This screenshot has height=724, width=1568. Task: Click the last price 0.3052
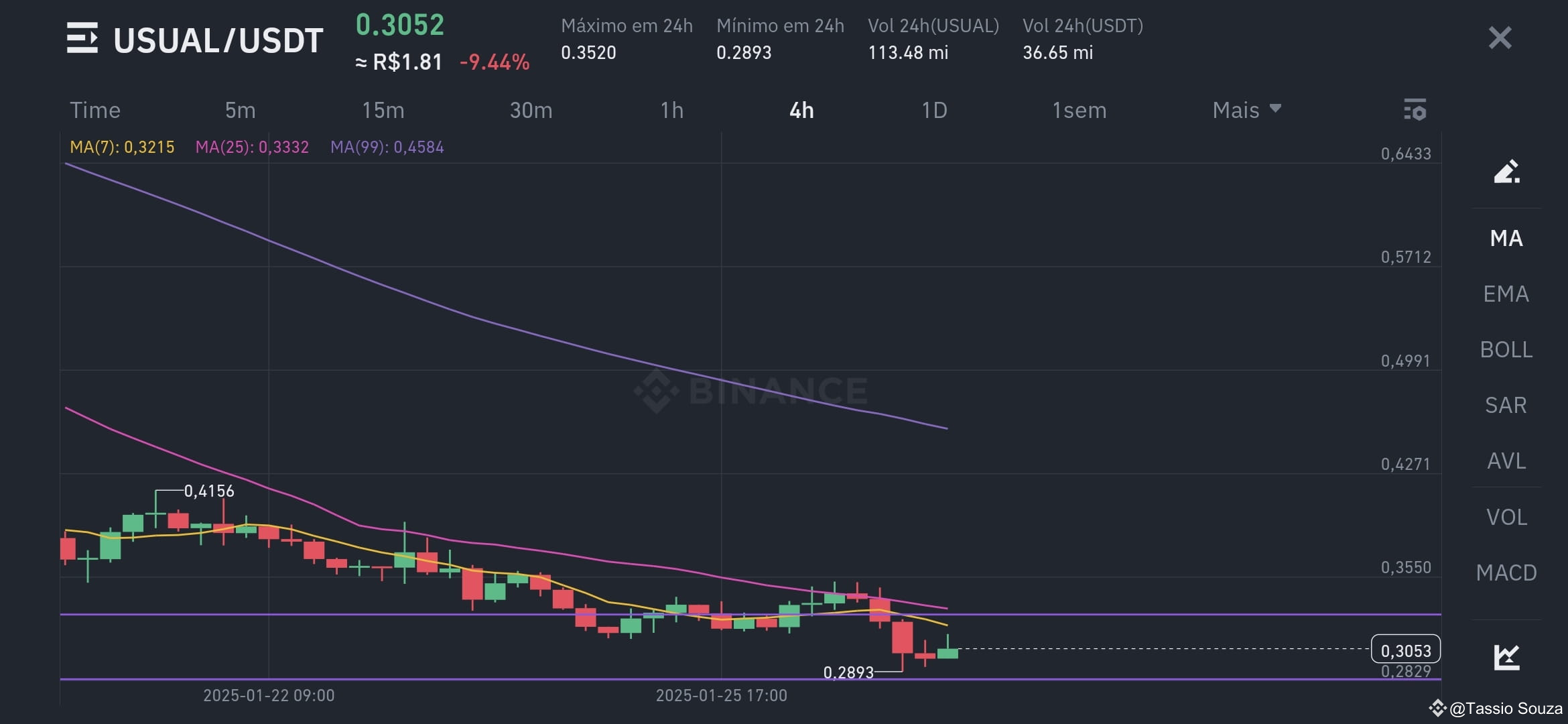tap(400, 25)
